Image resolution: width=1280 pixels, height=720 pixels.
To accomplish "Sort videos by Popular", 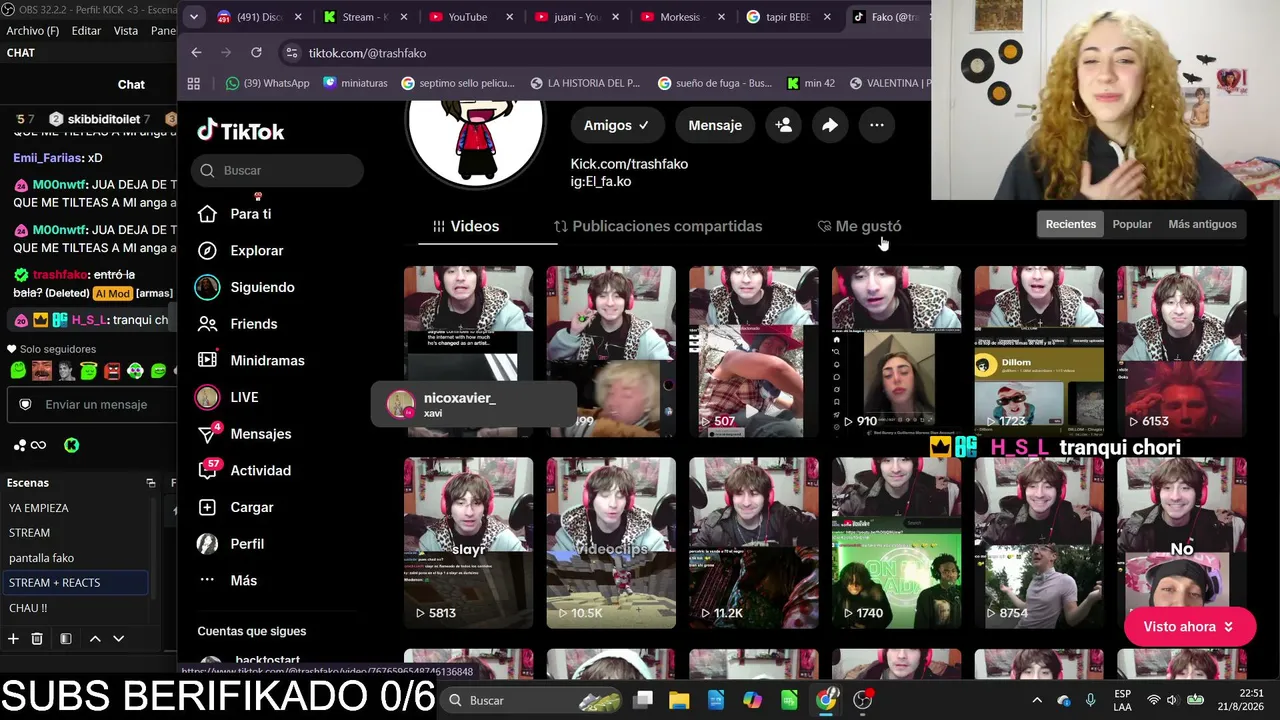I will 1132,224.
